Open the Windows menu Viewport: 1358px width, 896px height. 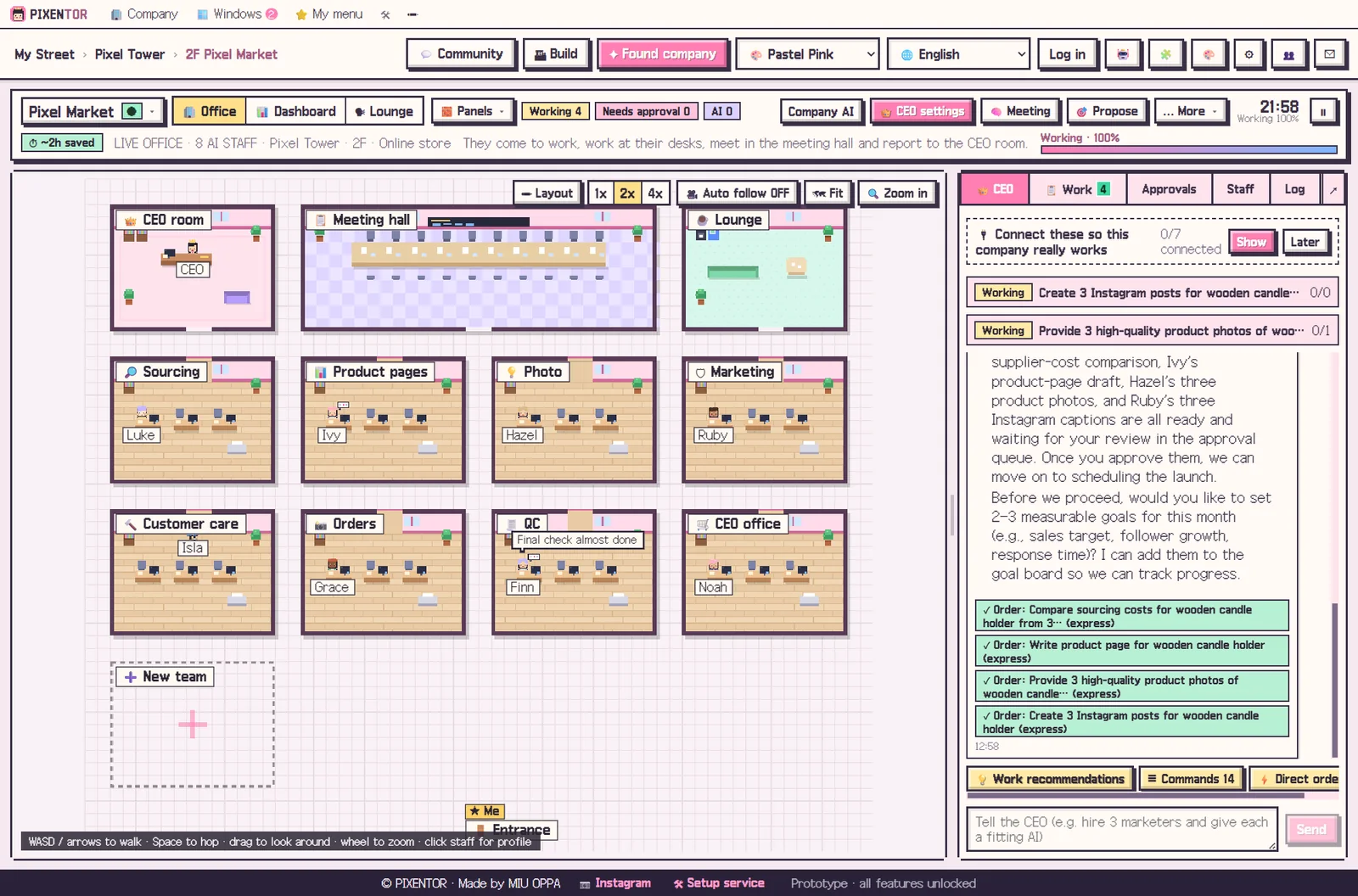point(237,14)
